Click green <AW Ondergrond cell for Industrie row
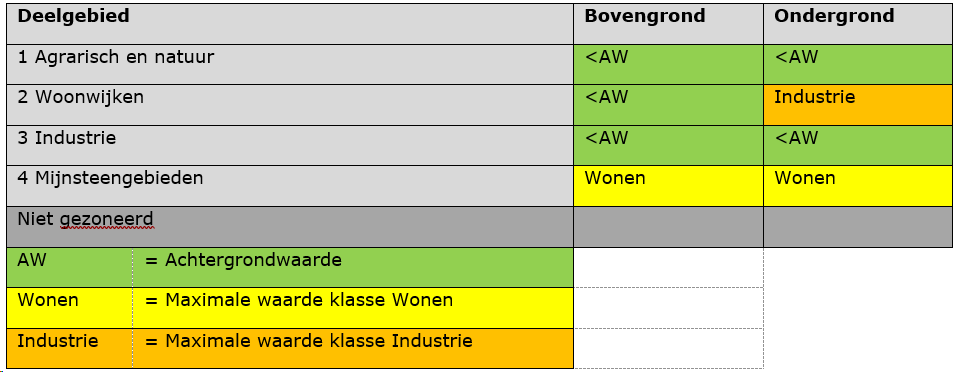Image resolution: width=954 pixels, height=372 pixels. tap(858, 146)
